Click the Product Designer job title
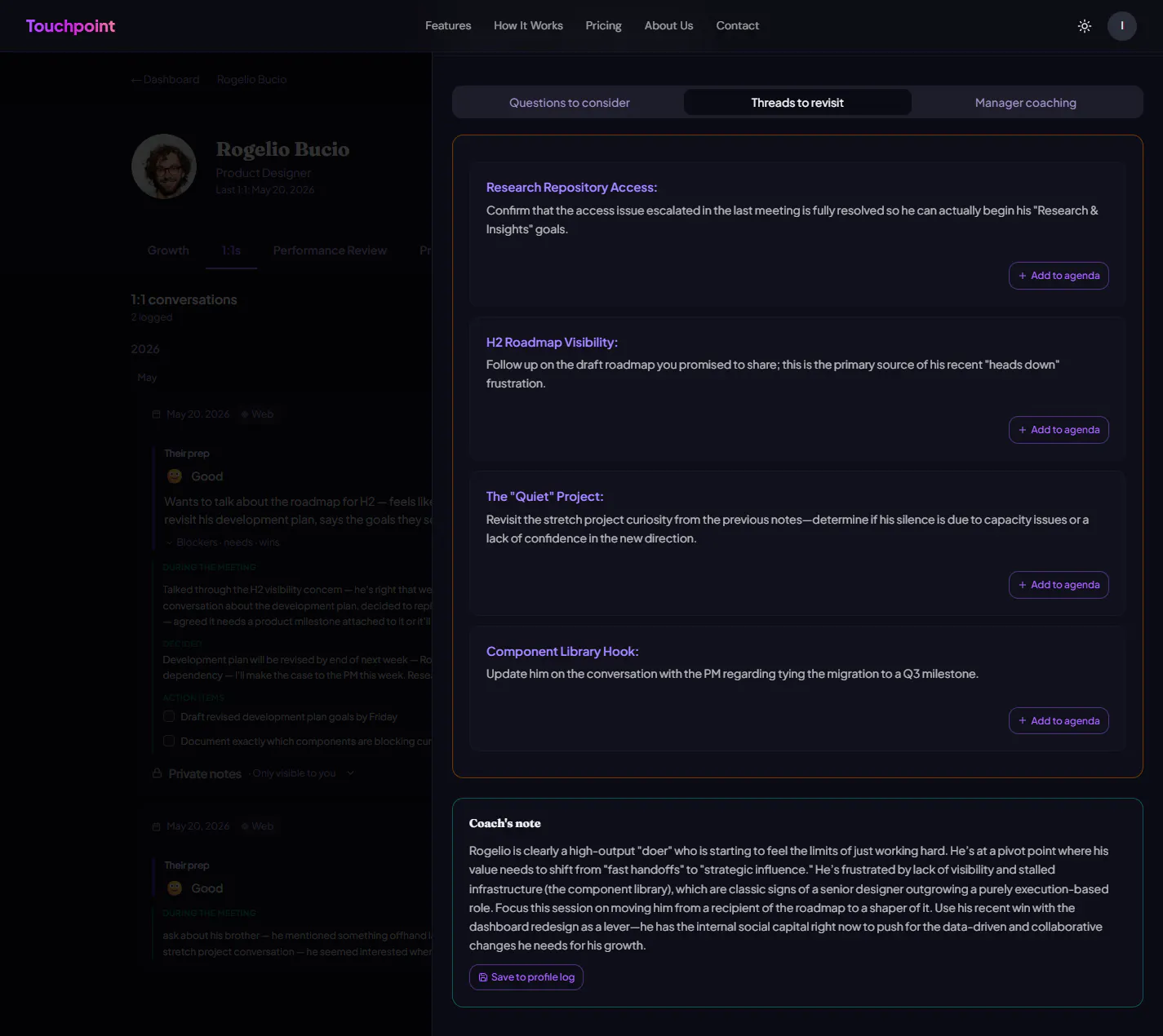The height and width of the screenshot is (1036, 1163). tap(264, 173)
